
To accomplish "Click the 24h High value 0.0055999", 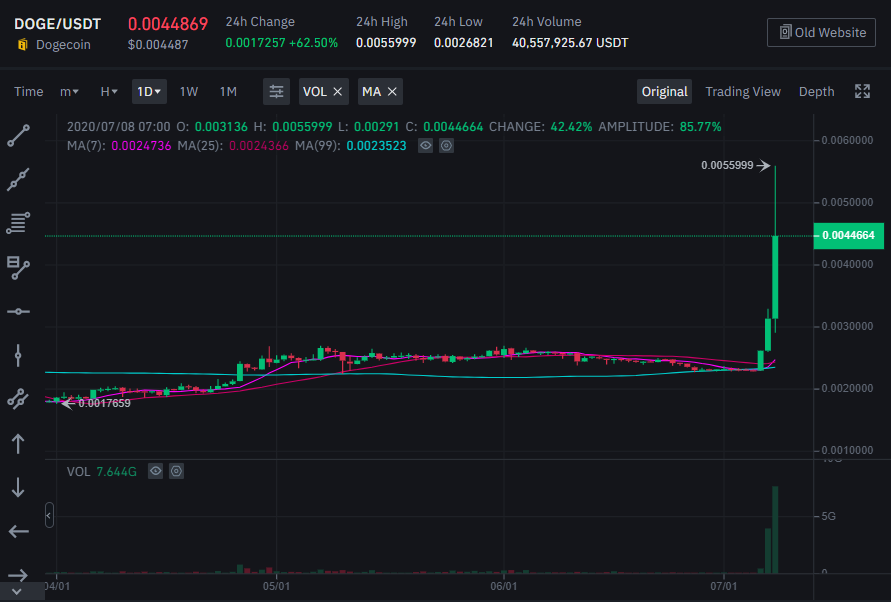I will pos(386,43).
